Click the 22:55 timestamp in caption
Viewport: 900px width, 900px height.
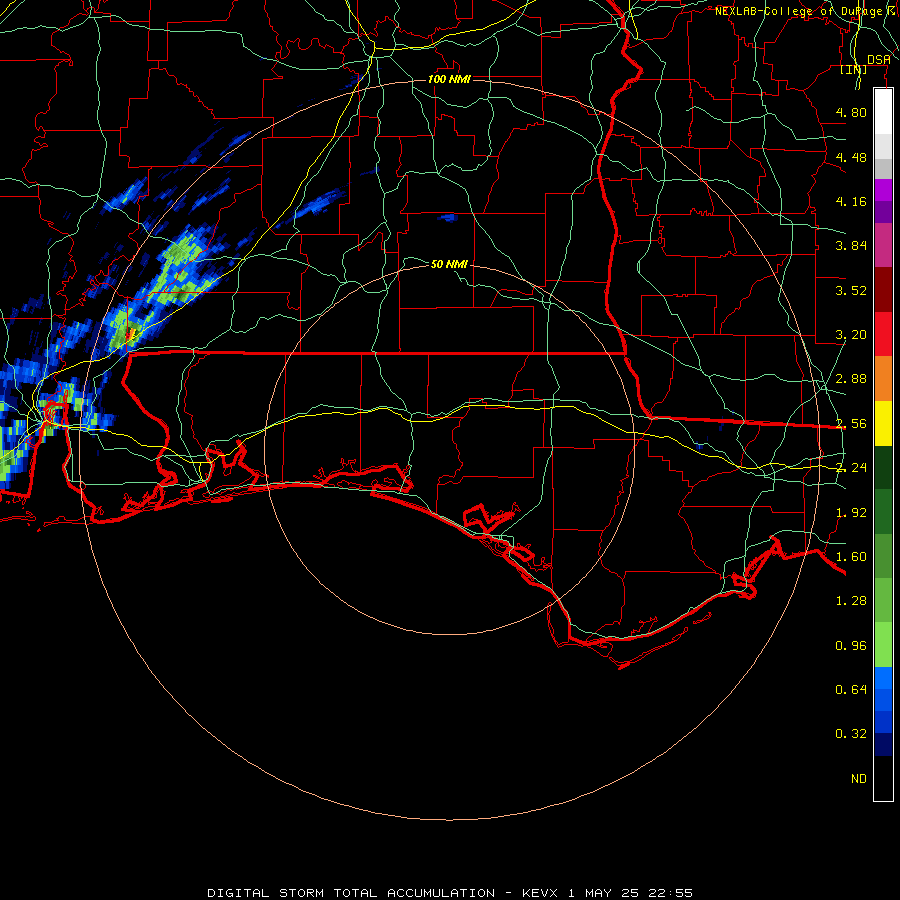point(670,893)
